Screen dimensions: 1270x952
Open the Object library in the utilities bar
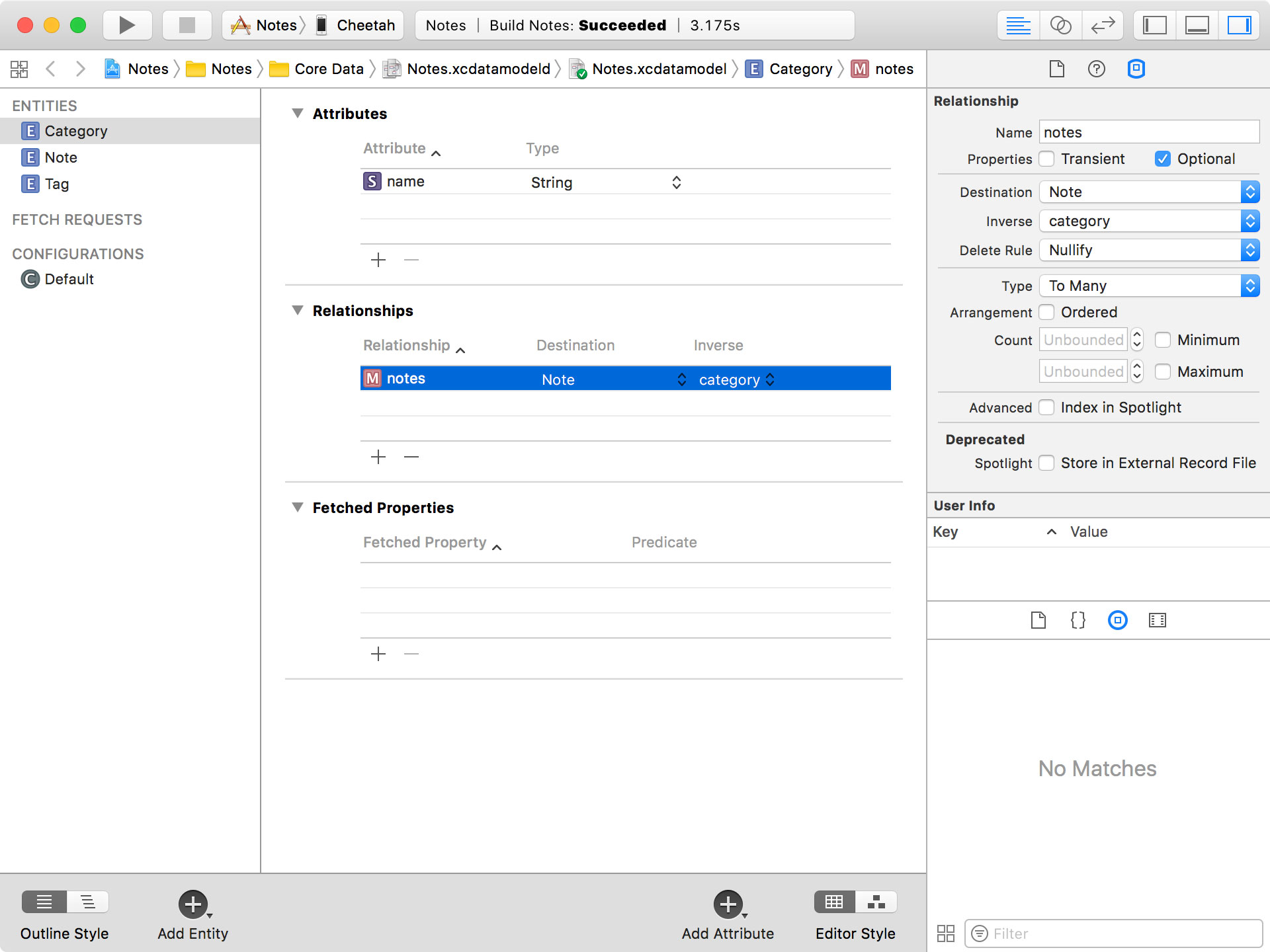pyautogui.click(x=1117, y=620)
